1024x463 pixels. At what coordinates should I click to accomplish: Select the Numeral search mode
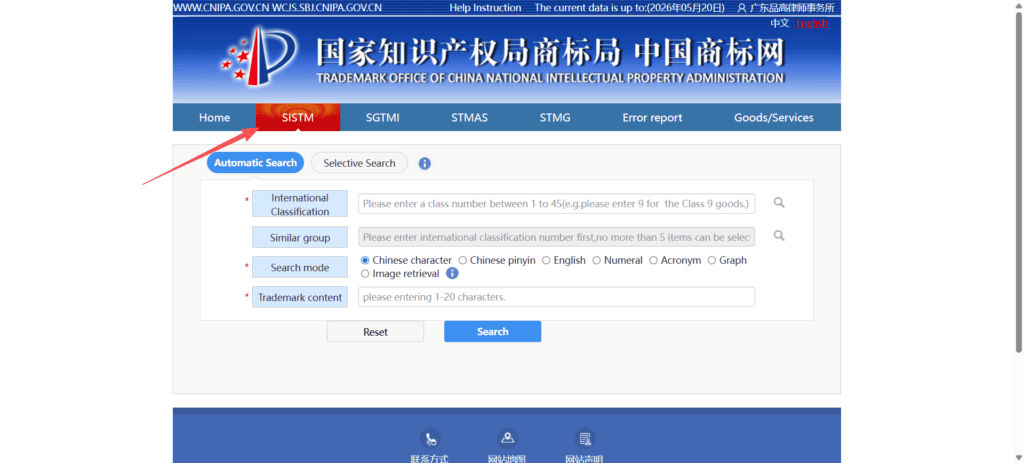(596, 260)
